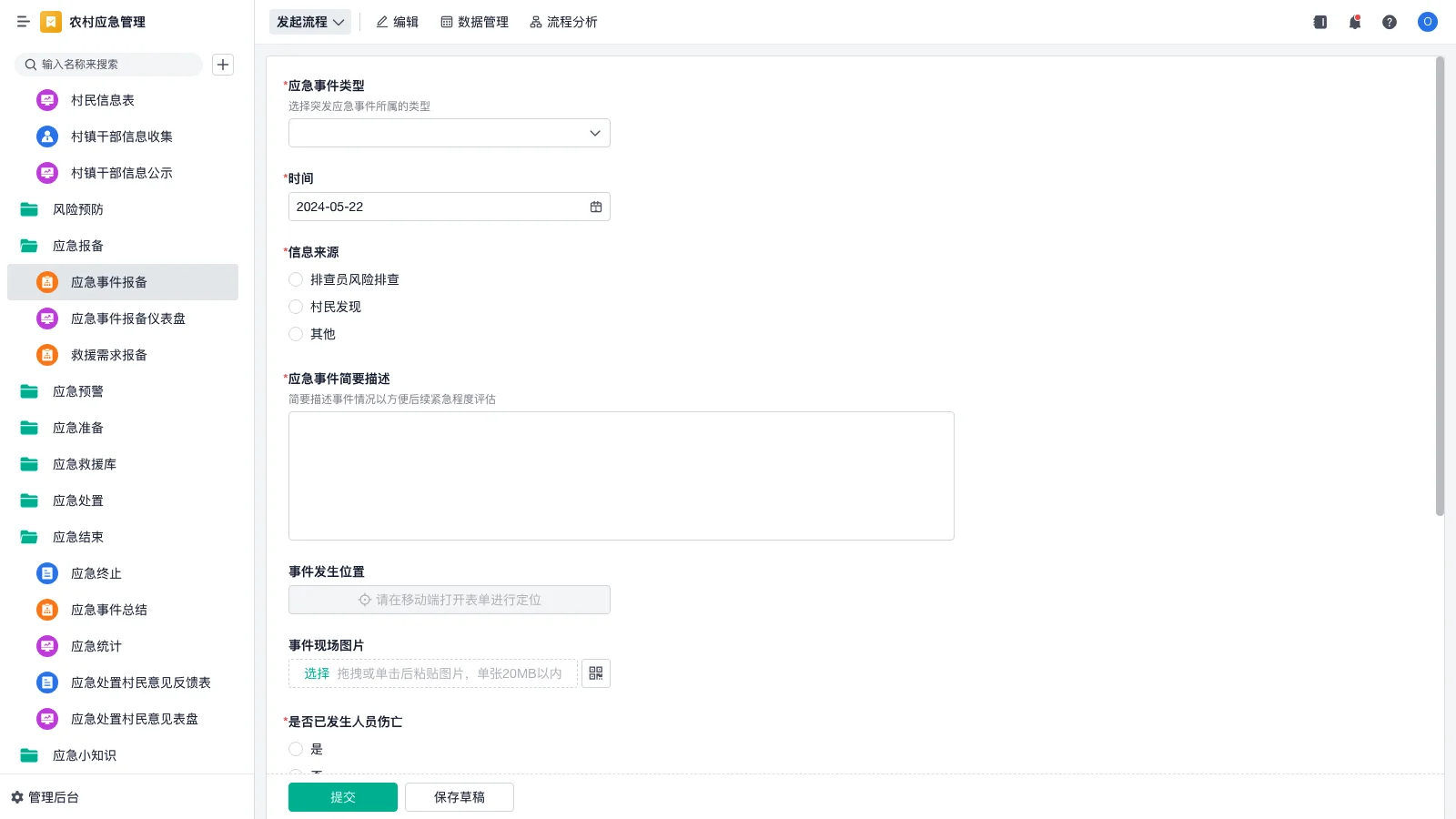Image resolution: width=1456 pixels, height=819 pixels.
Task: Click the 应急处置村民意见反馈表 form icon
Action: (x=47, y=682)
